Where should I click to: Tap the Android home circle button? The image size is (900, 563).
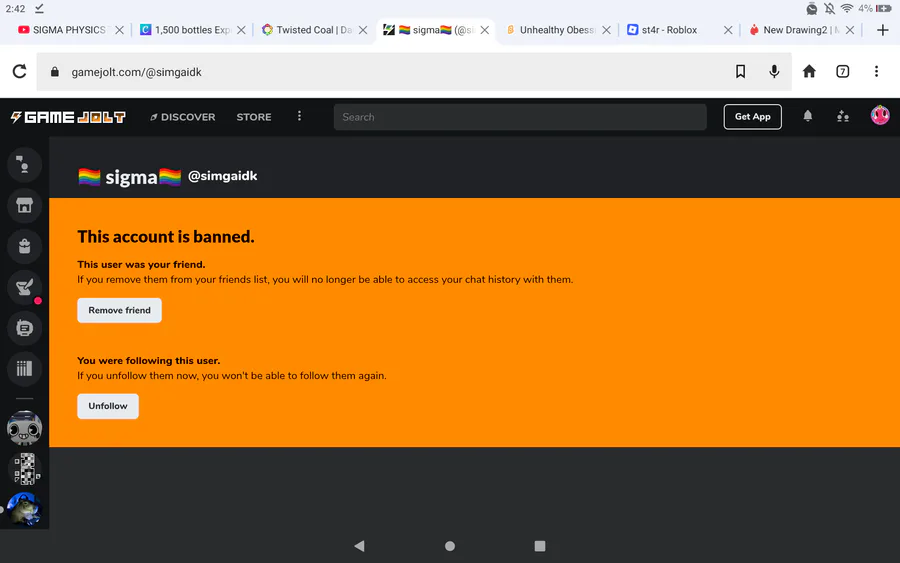coord(450,546)
